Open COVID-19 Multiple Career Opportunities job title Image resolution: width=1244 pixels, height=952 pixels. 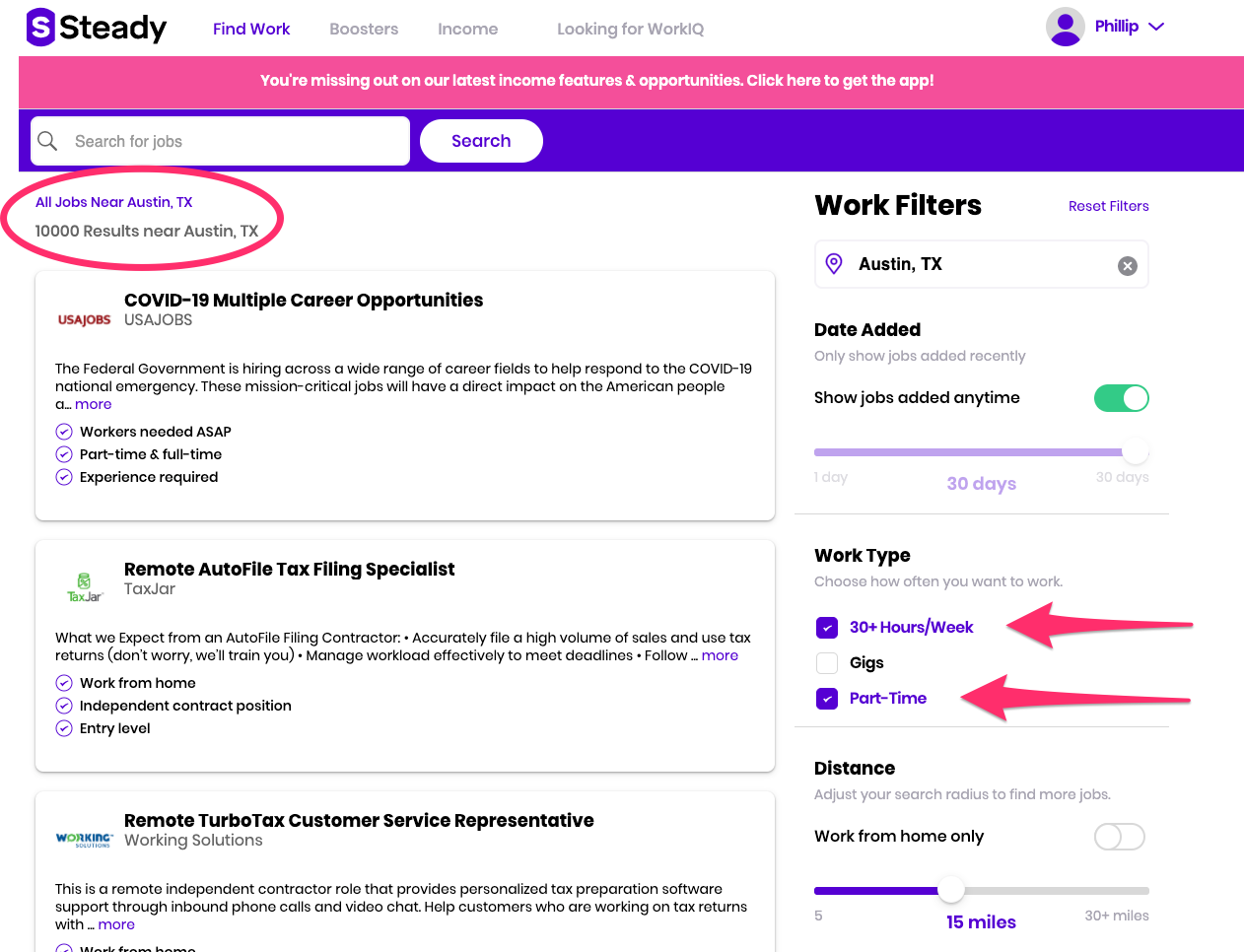304,300
